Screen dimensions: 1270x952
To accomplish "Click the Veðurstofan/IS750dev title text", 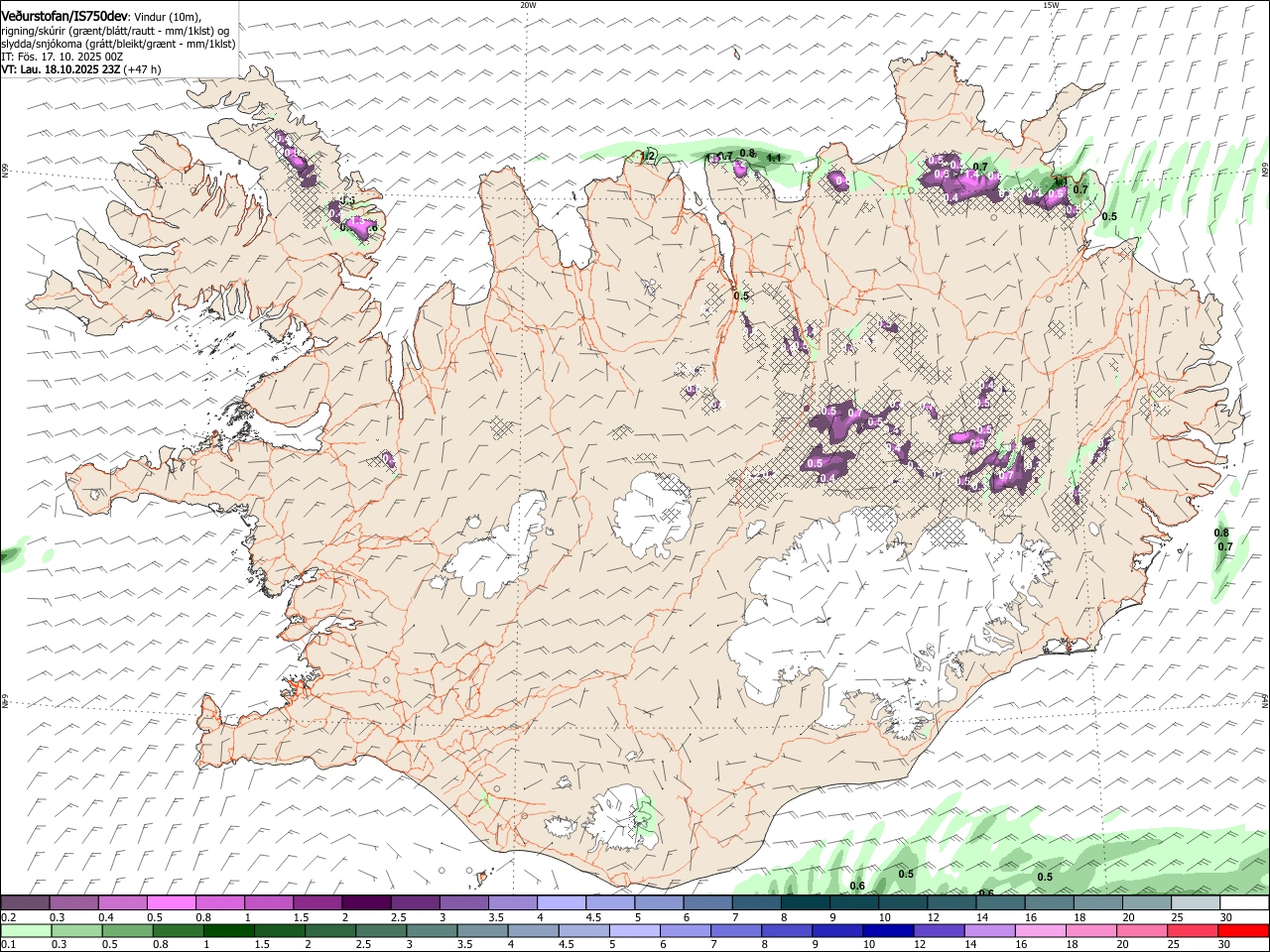I will tap(64, 15).
